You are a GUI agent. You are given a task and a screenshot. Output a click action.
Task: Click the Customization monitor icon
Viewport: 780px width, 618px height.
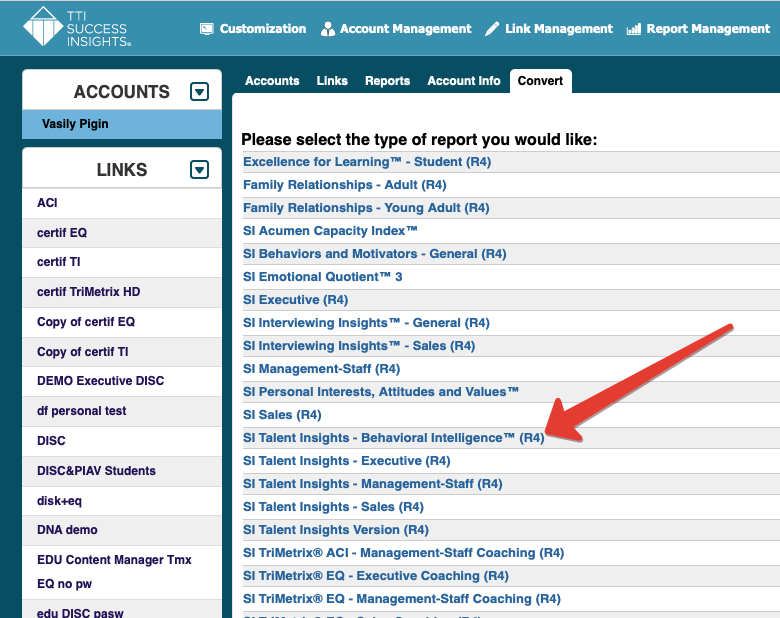206,29
